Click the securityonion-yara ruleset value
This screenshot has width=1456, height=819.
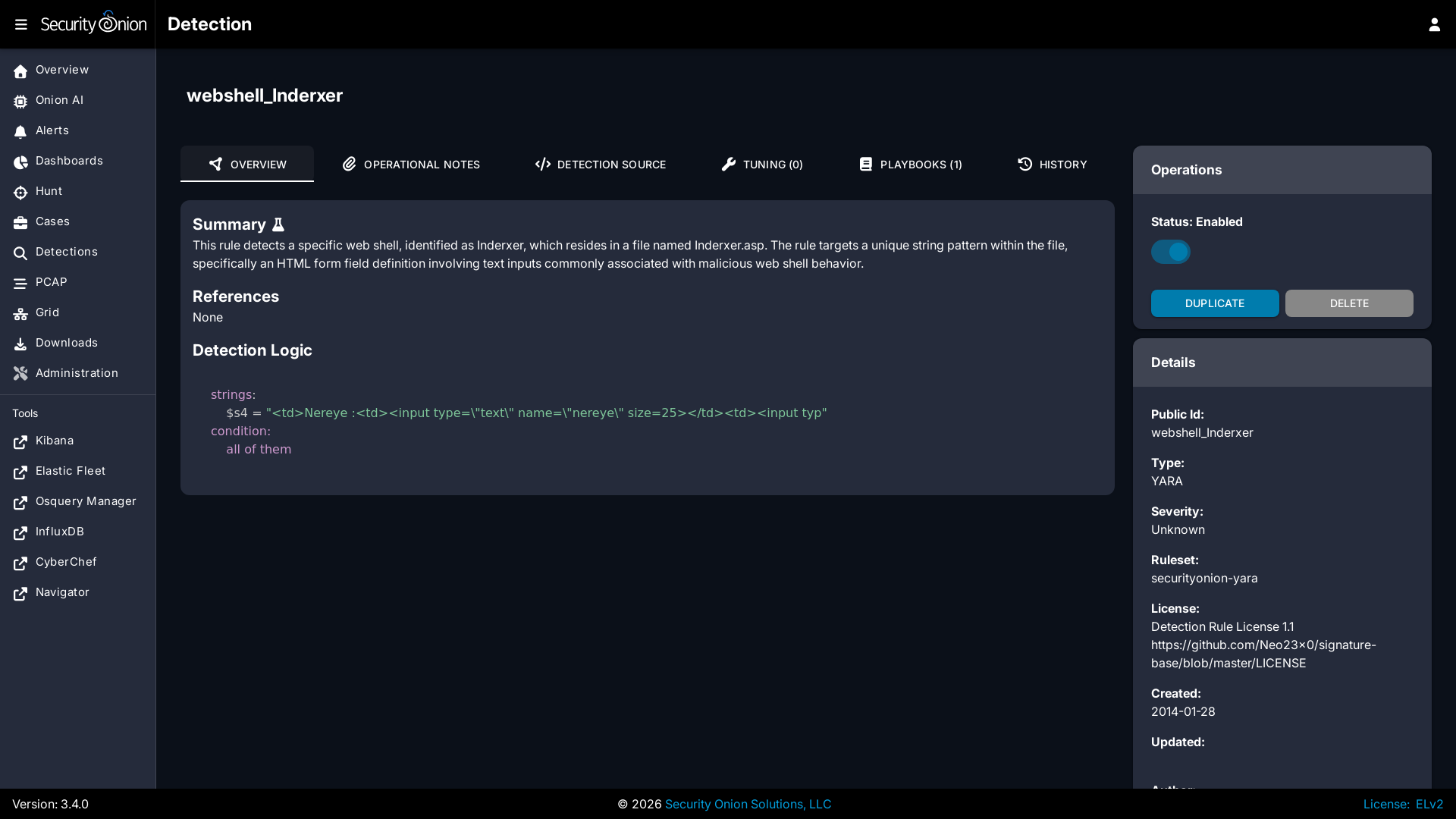tap(1204, 578)
